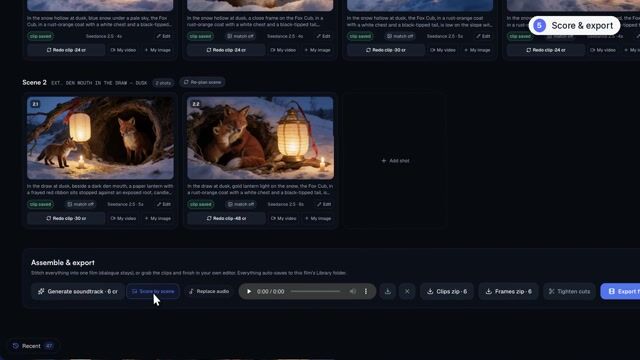Click Replace audio
The height and width of the screenshot is (360, 640).
[x=209, y=291]
